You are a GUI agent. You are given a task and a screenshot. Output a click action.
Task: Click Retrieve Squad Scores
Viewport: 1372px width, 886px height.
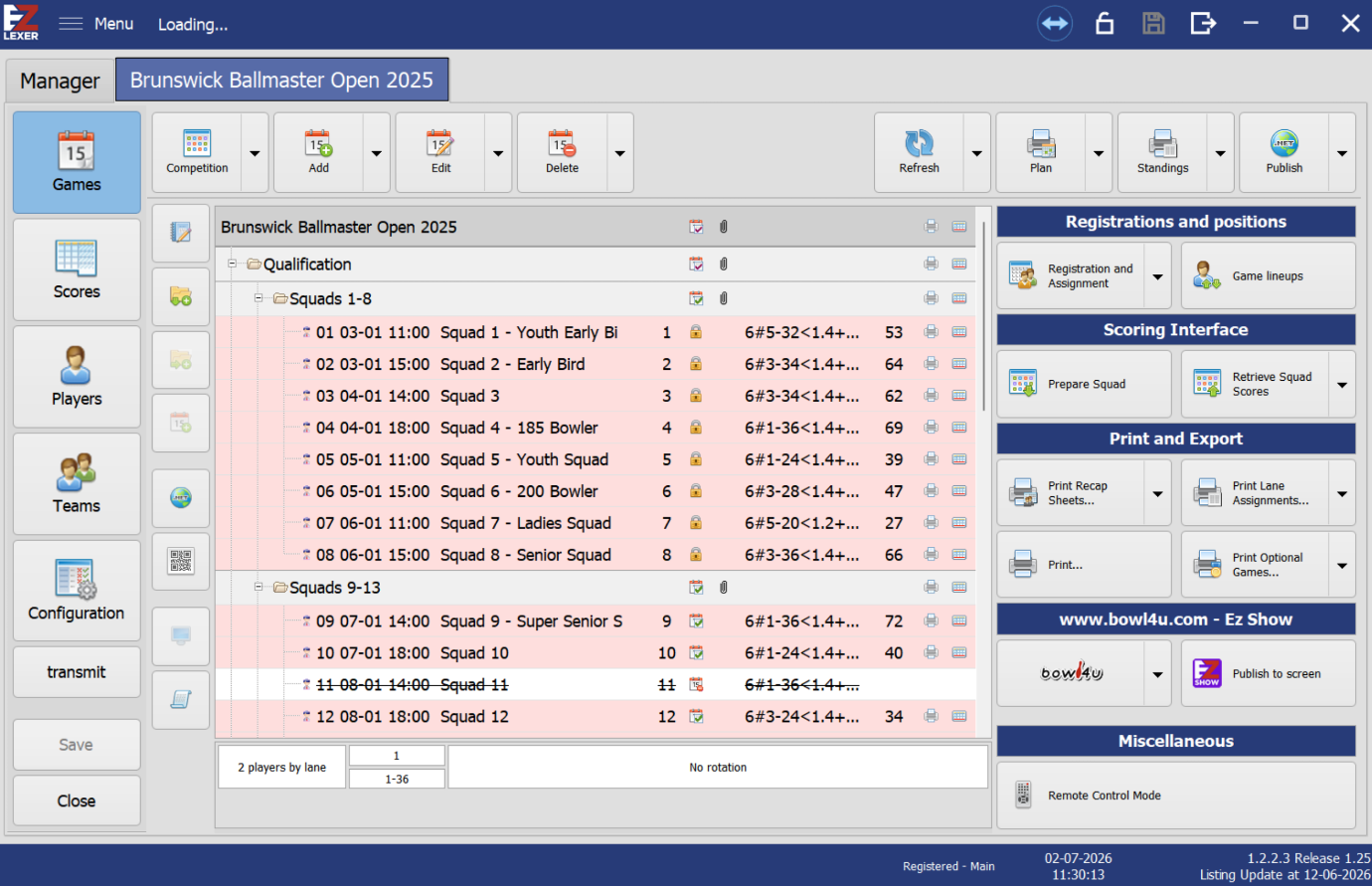(1256, 384)
